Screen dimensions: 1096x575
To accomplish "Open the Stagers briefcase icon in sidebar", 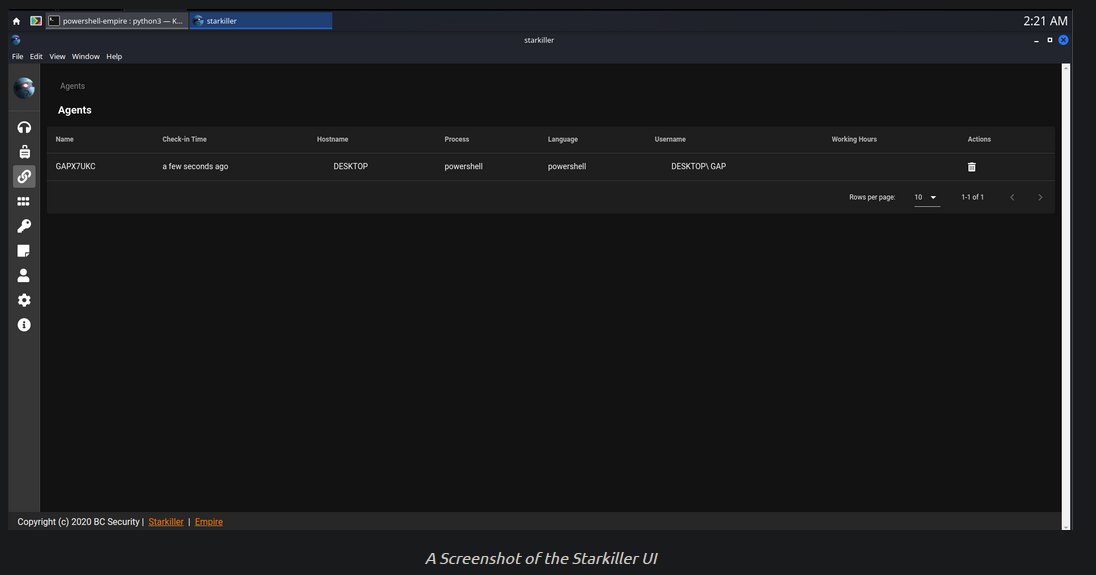I will pyautogui.click(x=24, y=152).
